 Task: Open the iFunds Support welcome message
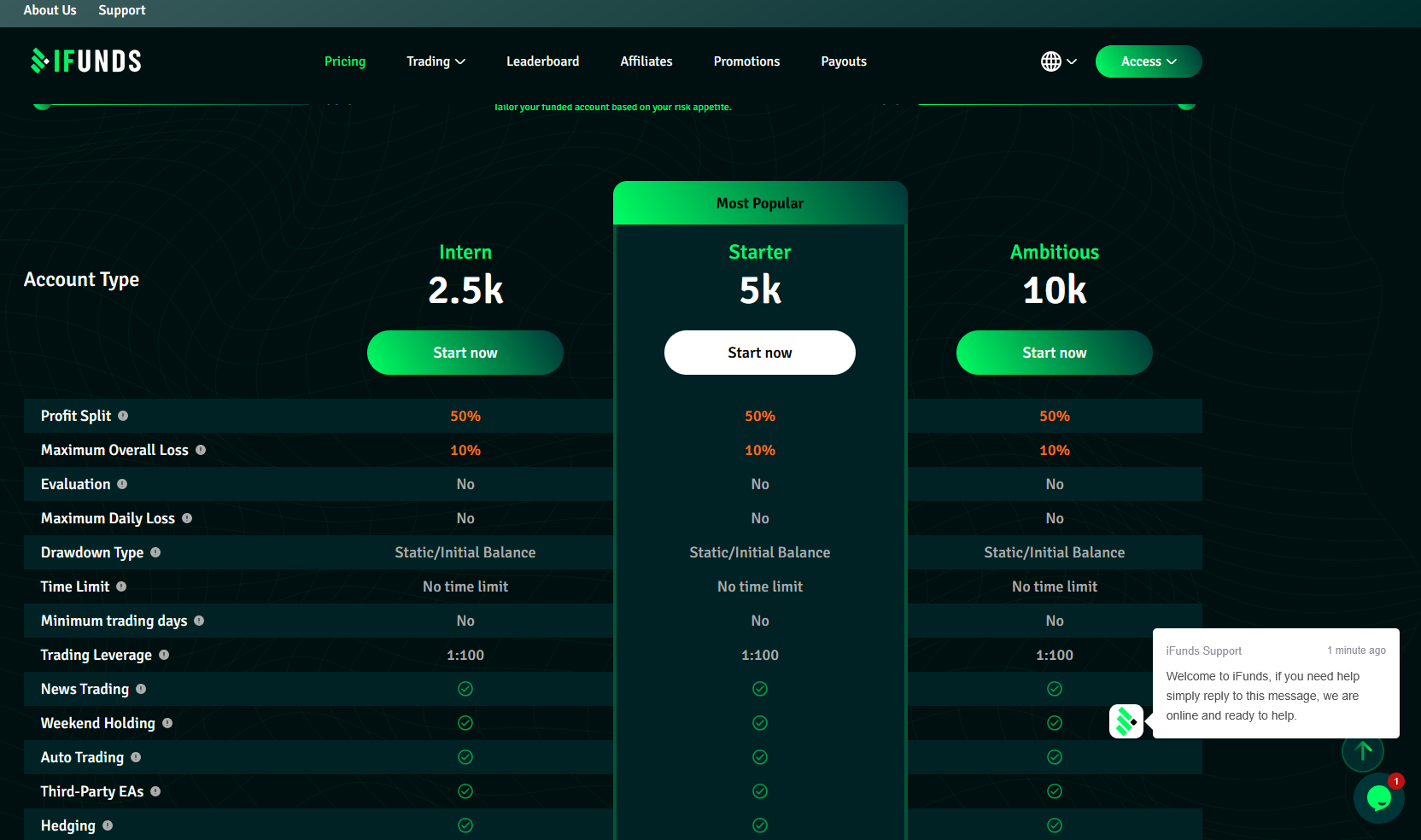point(1276,683)
